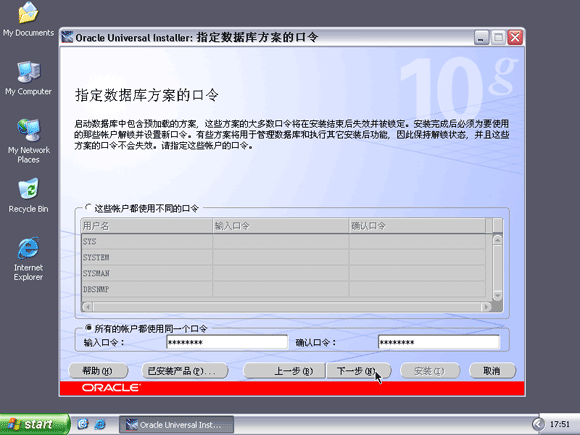The image size is (580, 435).
Task: Click the horizontal scrollbar track
Action: 287,307
